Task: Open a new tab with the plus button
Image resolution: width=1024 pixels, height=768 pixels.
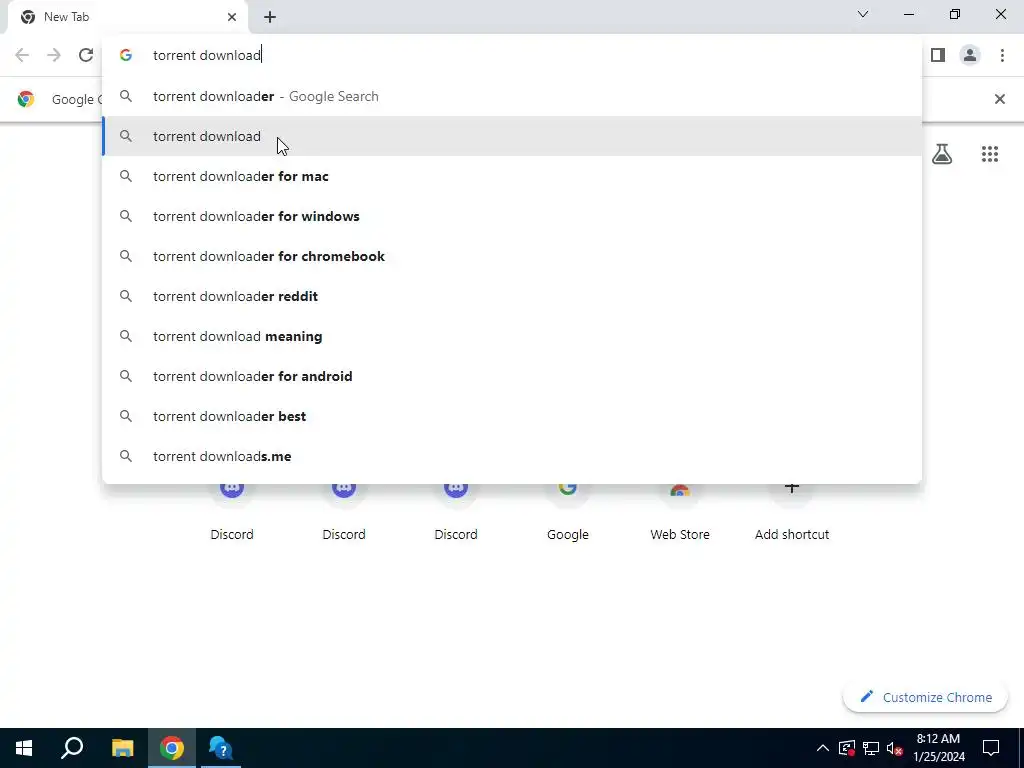Action: pyautogui.click(x=270, y=17)
